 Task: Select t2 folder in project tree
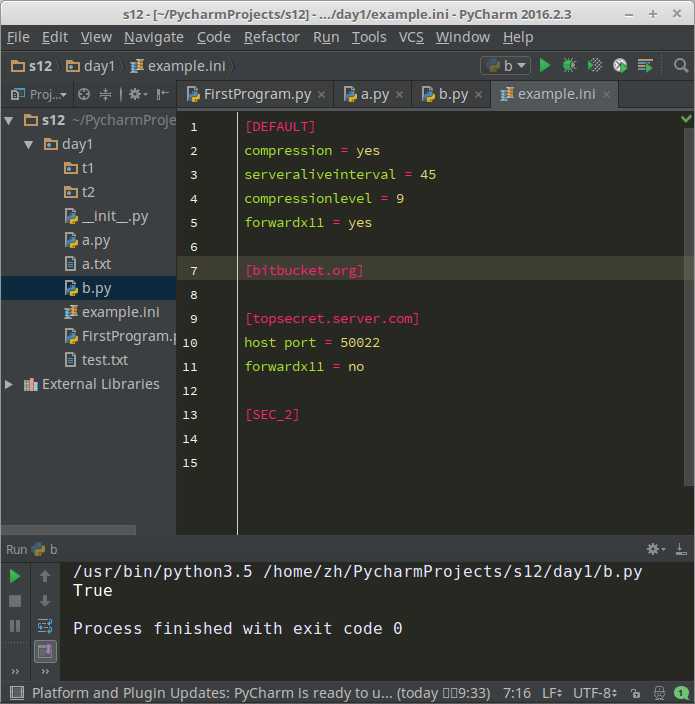pos(79,192)
